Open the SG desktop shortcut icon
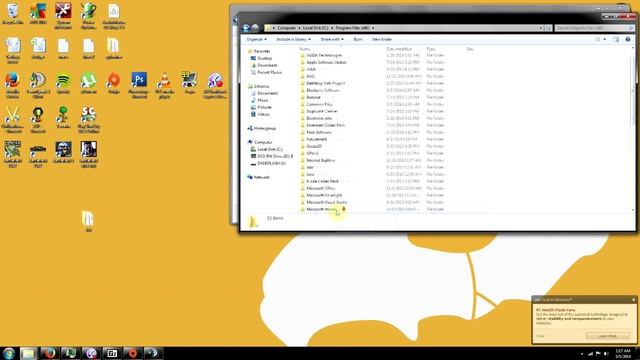The height and width of the screenshot is (360, 640). [88, 119]
